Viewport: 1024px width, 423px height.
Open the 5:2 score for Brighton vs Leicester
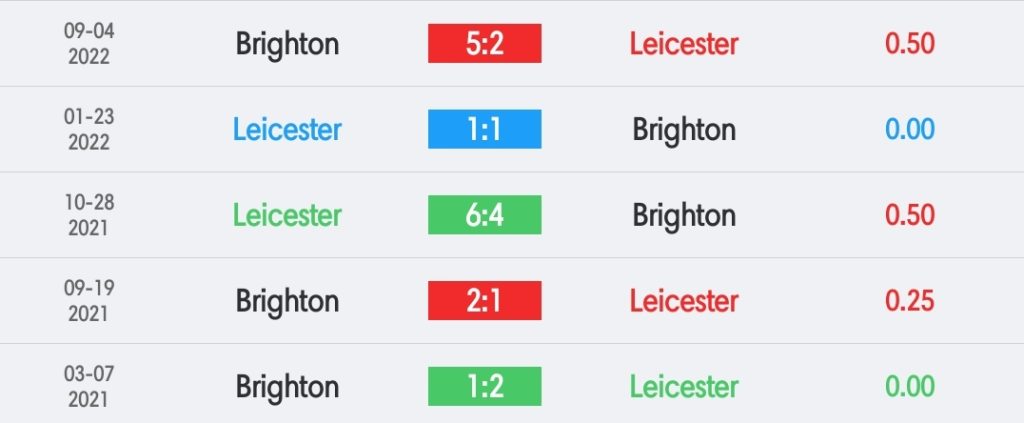pos(485,43)
